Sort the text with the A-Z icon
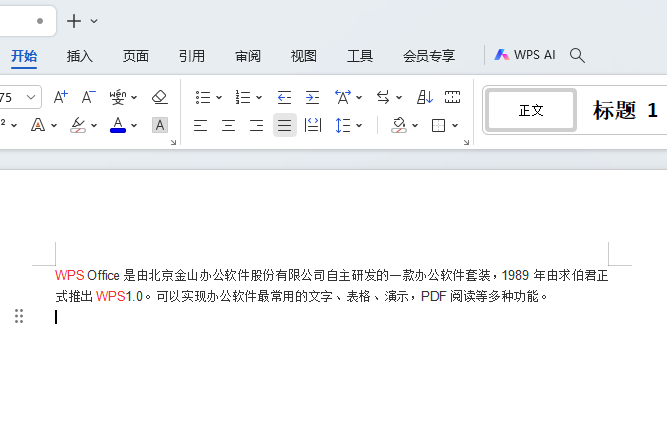The width and height of the screenshot is (667, 443). [425, 97]
